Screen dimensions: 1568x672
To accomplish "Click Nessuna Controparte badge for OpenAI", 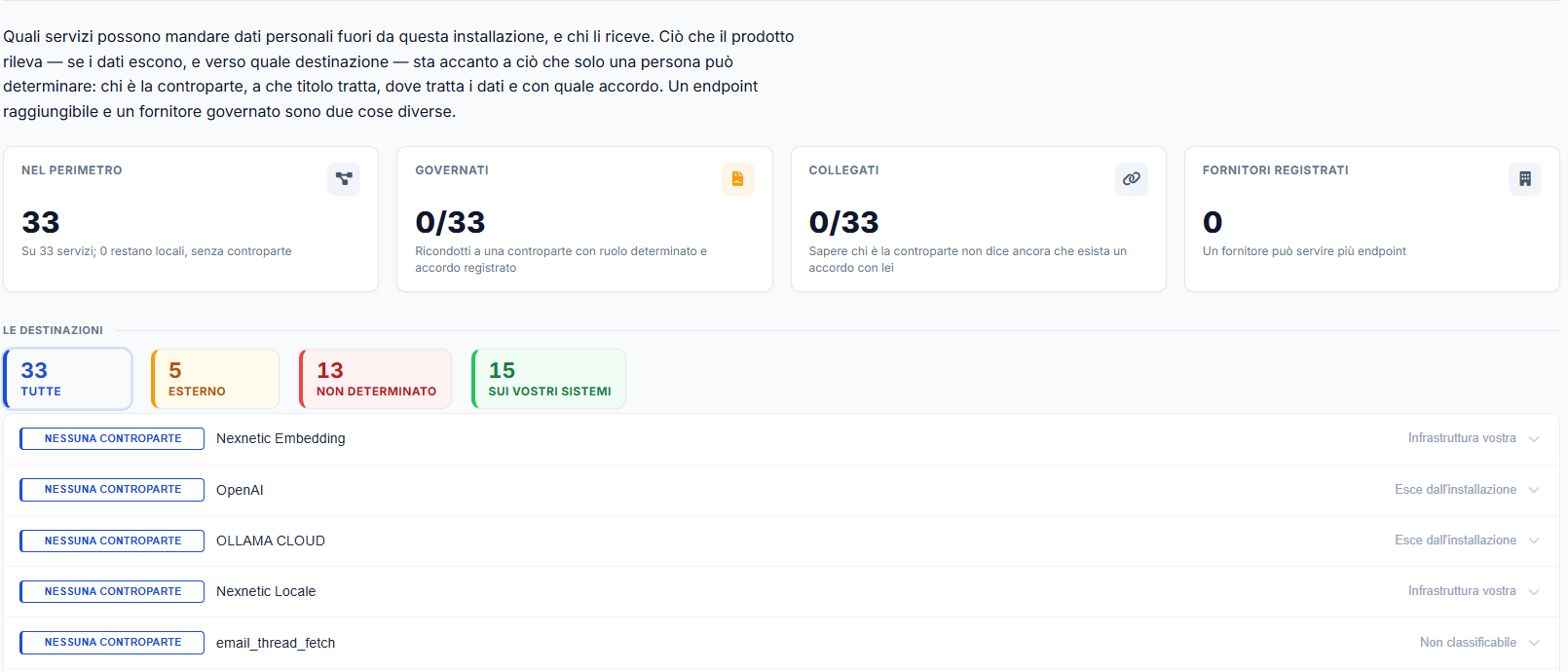I will pyautogui.click(x=112, y=489).
